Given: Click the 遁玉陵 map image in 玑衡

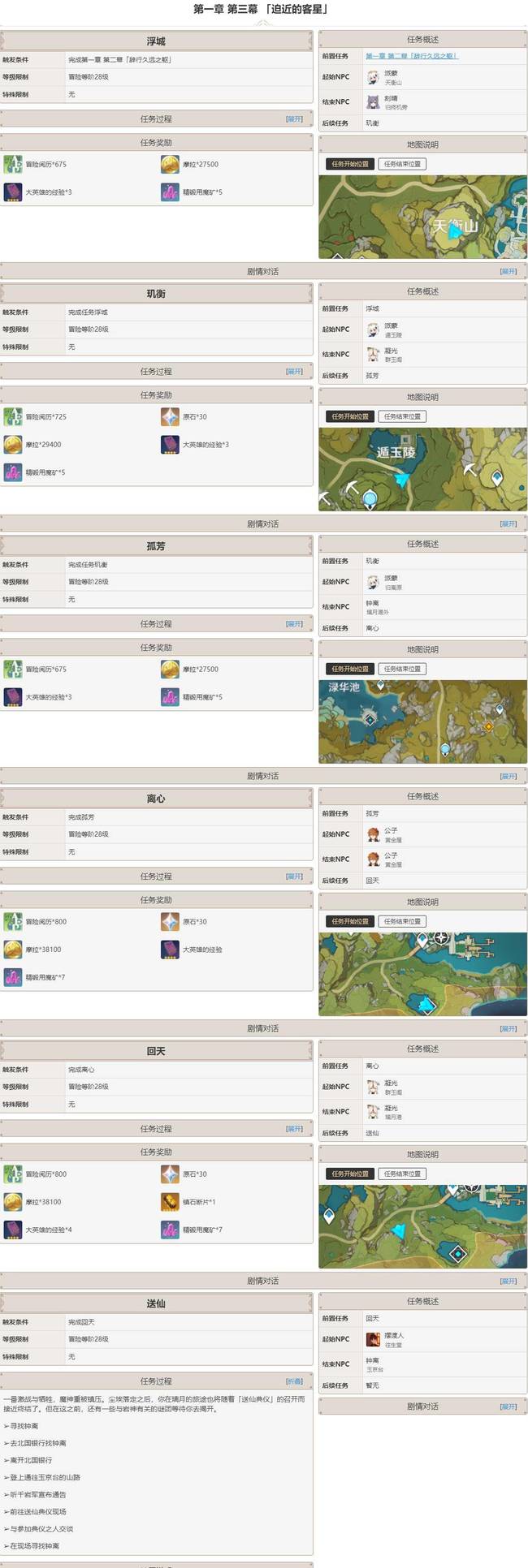Looking at the screenshot, I should click(422, 470).
